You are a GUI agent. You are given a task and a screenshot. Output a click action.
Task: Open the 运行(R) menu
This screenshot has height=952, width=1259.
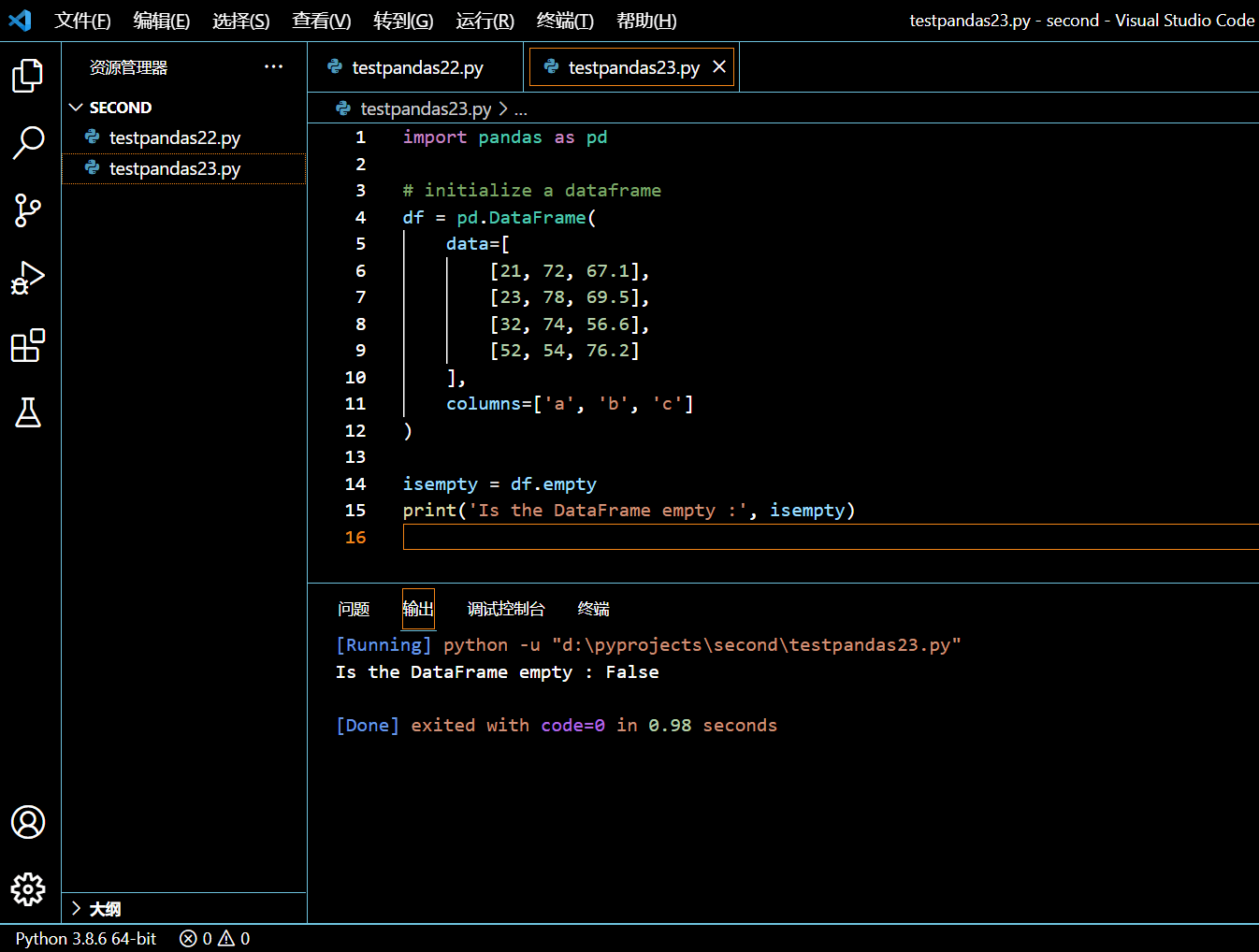coord(485,21)
